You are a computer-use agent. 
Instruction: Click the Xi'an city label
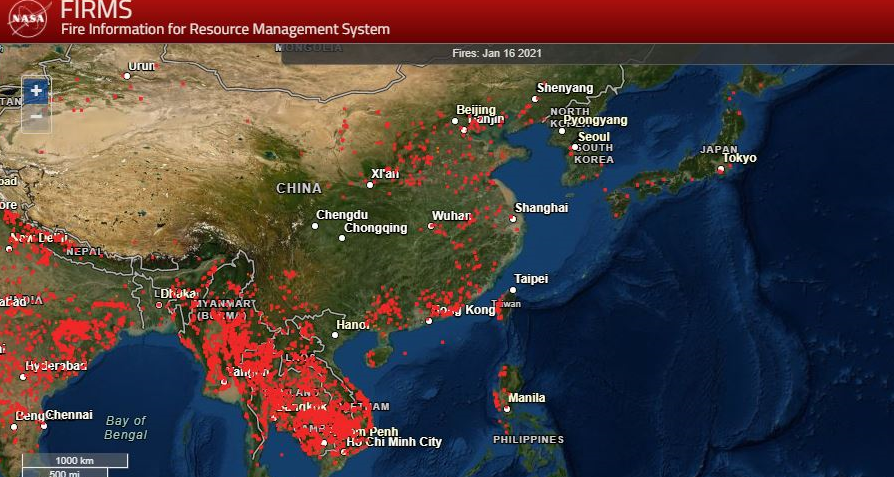[385, 174]
